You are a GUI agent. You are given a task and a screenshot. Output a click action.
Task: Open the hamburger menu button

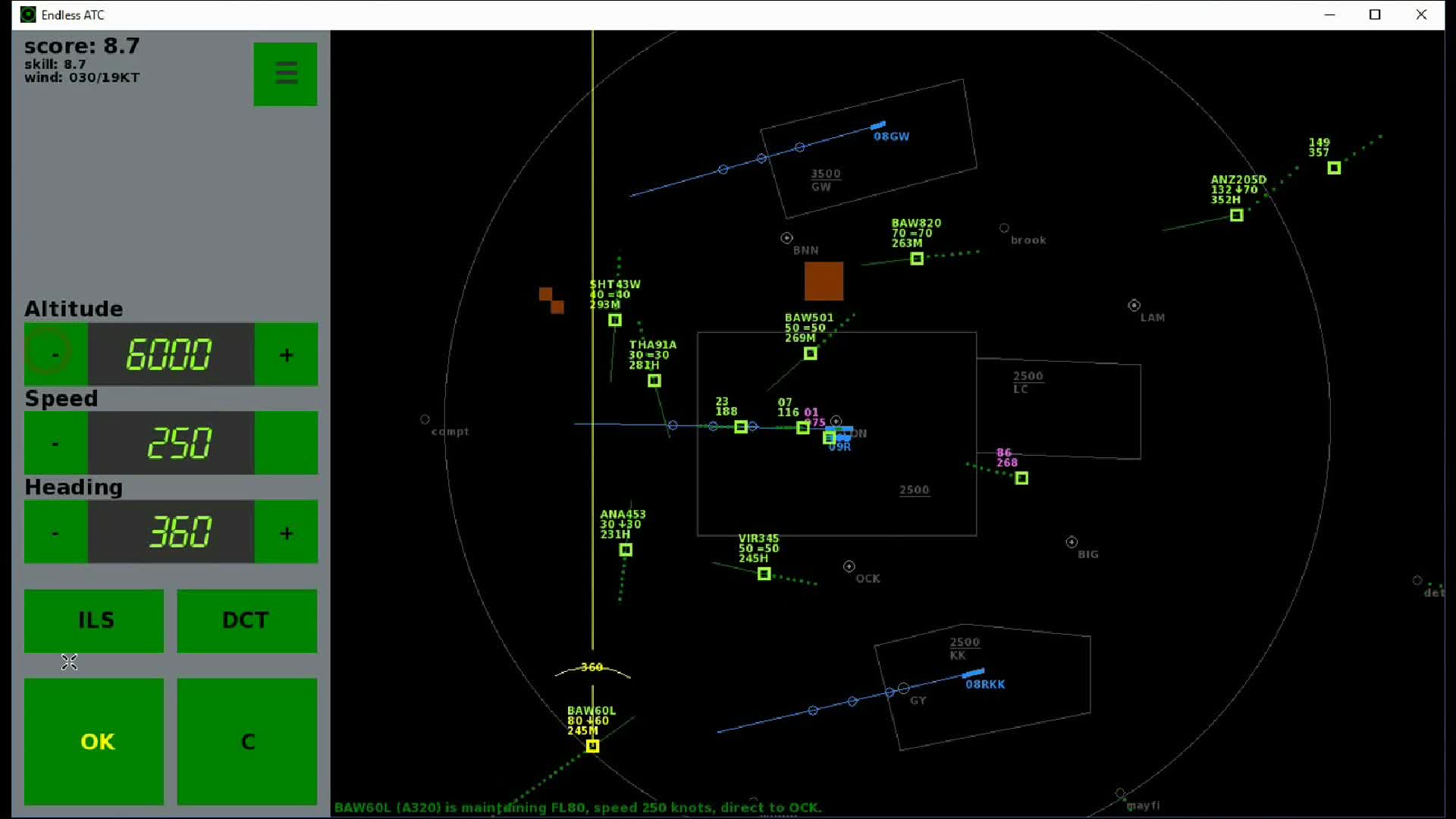tap(285, 74)
